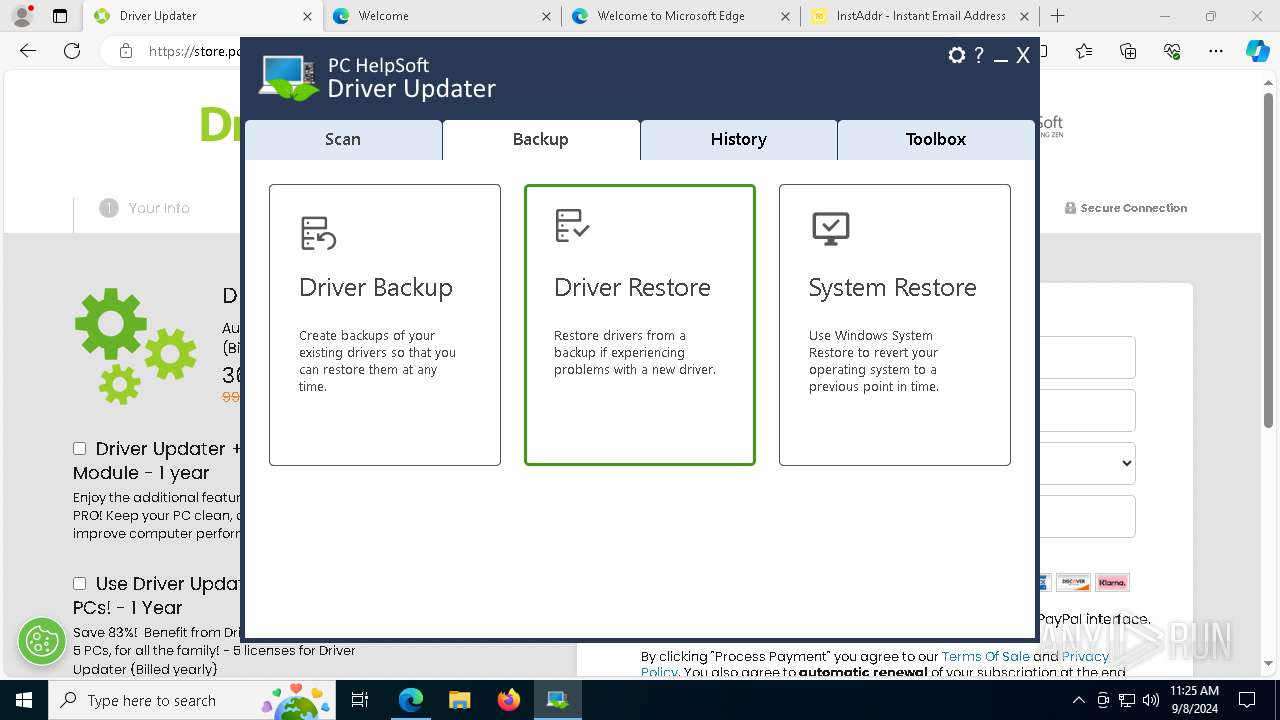This screenshot has height=720, width=1280.
Task: Switch to the History tab
Action: click(739, 140)
